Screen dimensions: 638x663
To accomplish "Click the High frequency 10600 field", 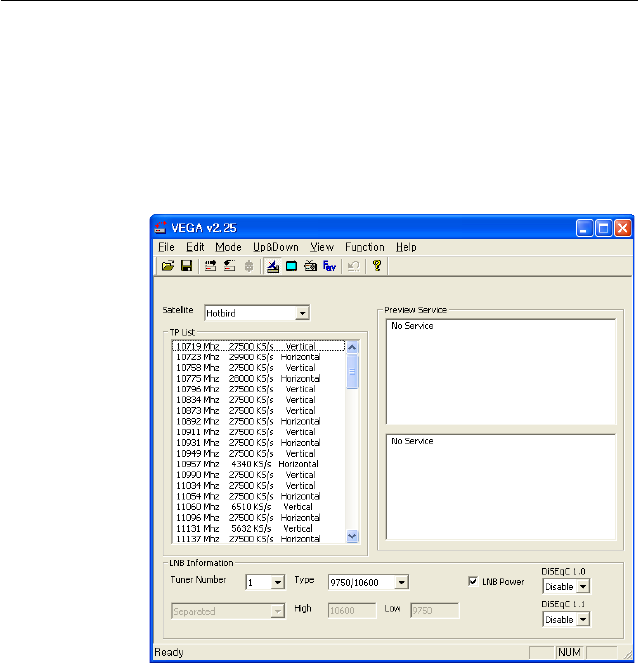I will (x=352, y=611).
